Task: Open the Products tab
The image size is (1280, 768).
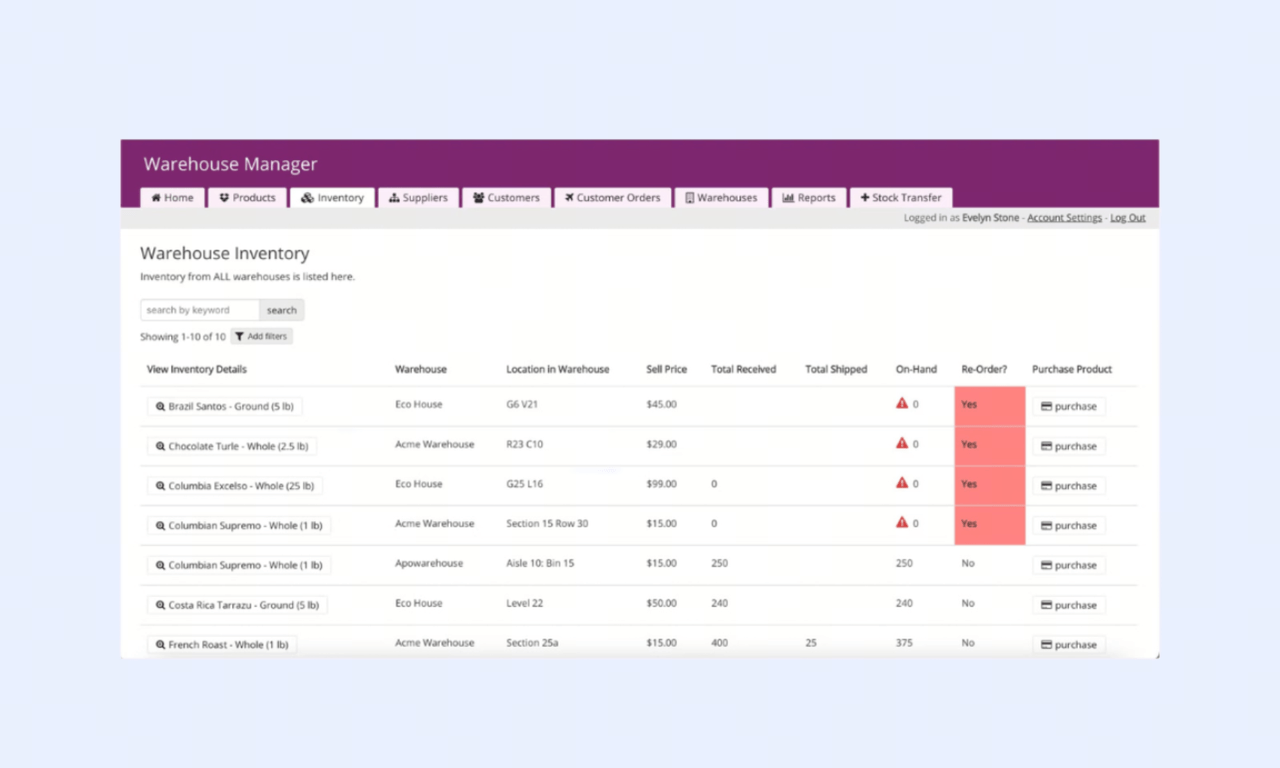Action: click(248, 198)
